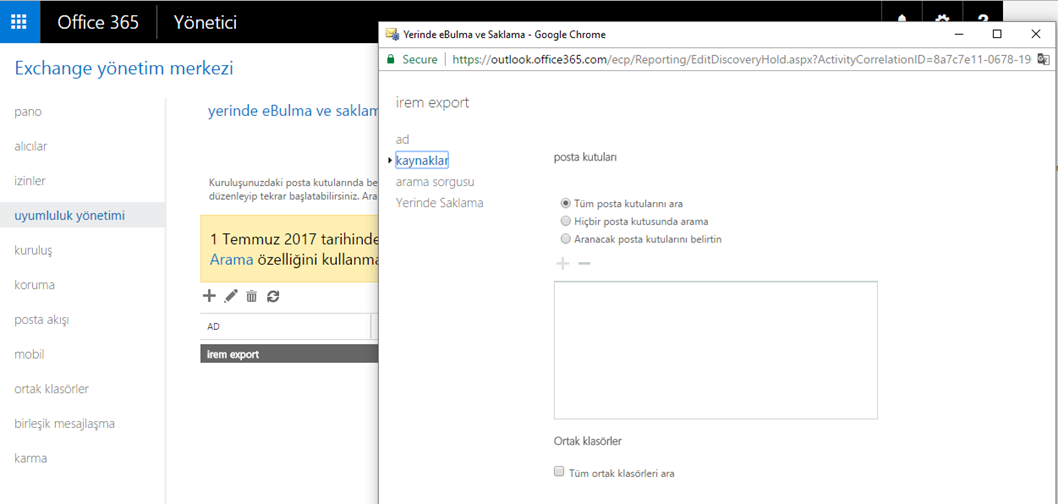Image resolution: width=1058 pixels, height=504 pixels.
Task: Click the plus icon to add new search
Action: (x=209, y=296)
